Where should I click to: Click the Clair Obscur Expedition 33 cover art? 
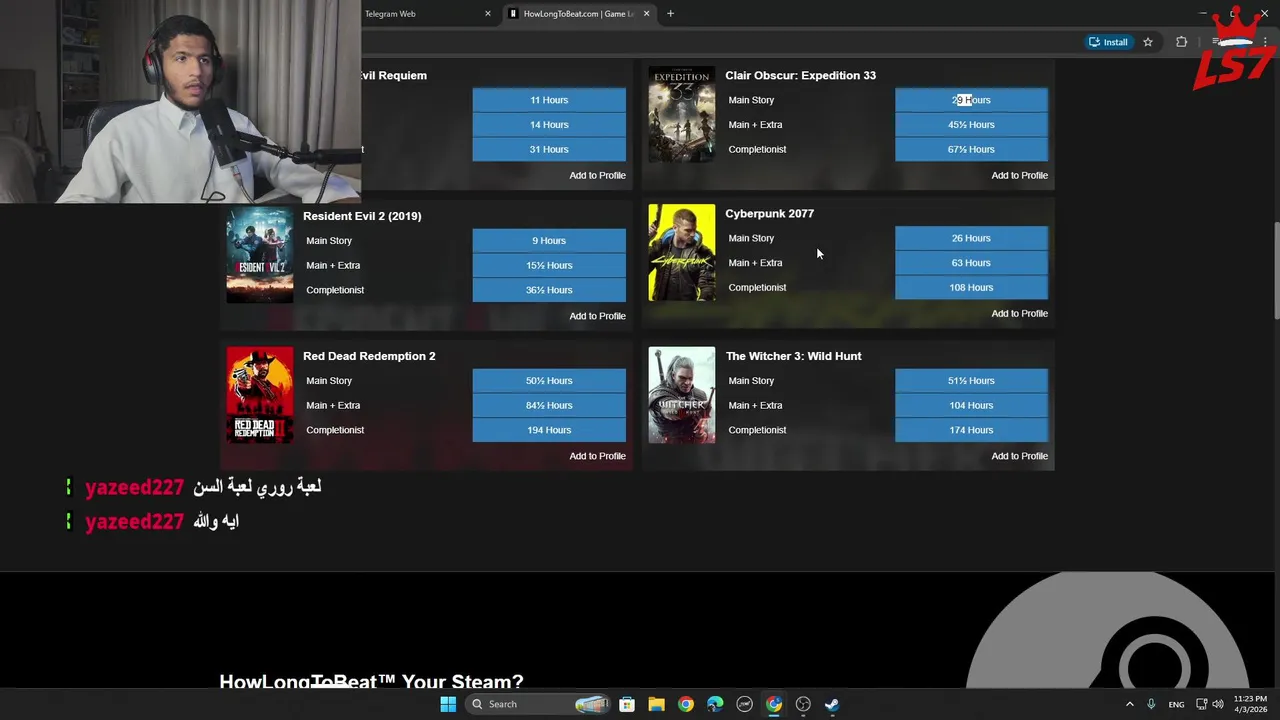pyautogui.click(x=681, y=114)
